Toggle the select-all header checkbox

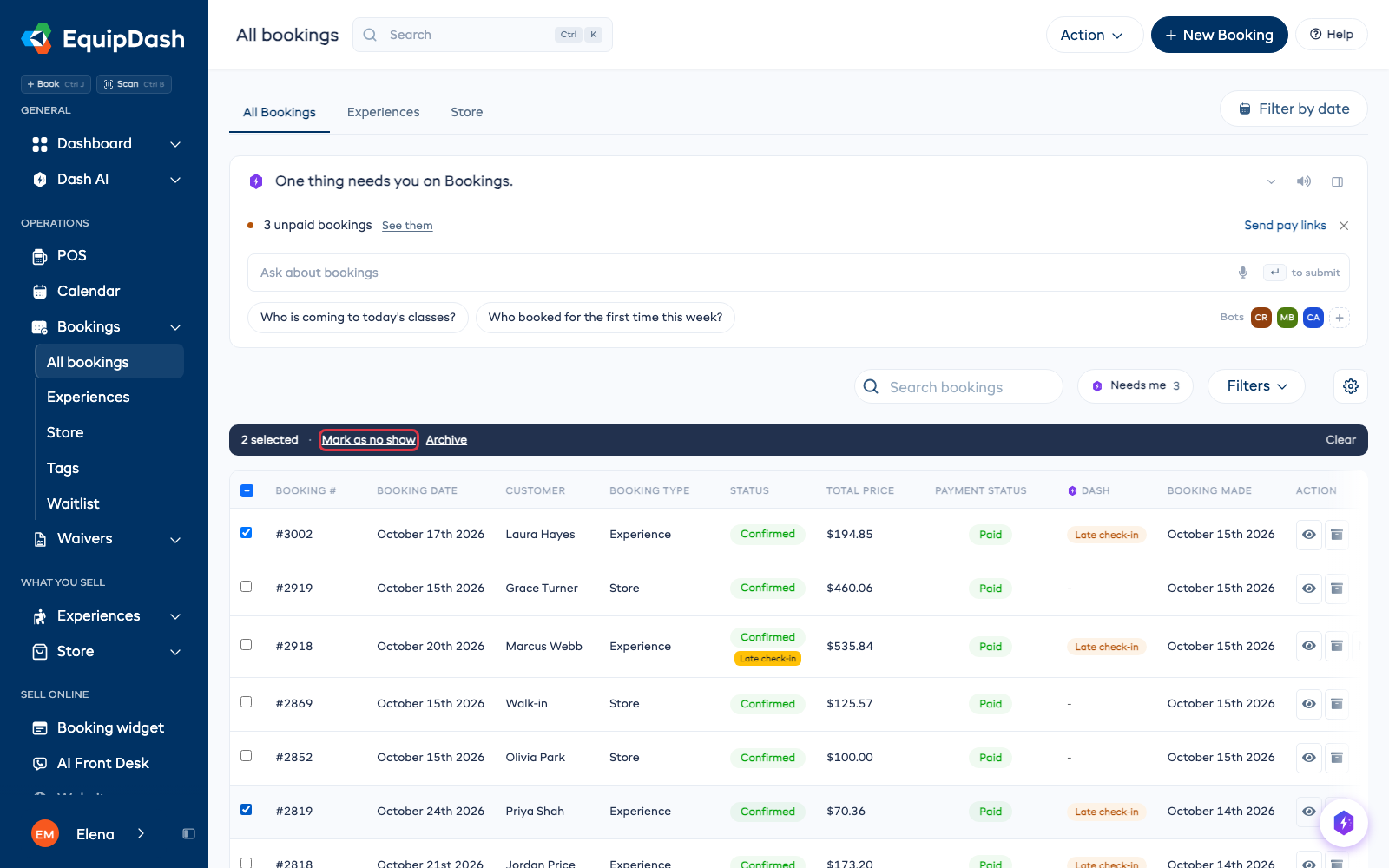click(x=247, y=490)
